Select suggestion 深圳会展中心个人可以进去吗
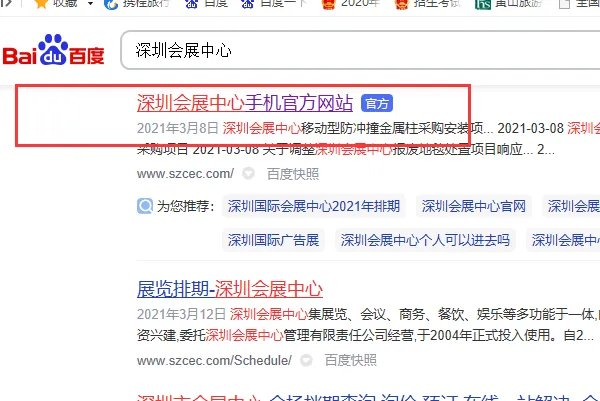The width and height of the screenshot is (600, 401). [425, 240]
